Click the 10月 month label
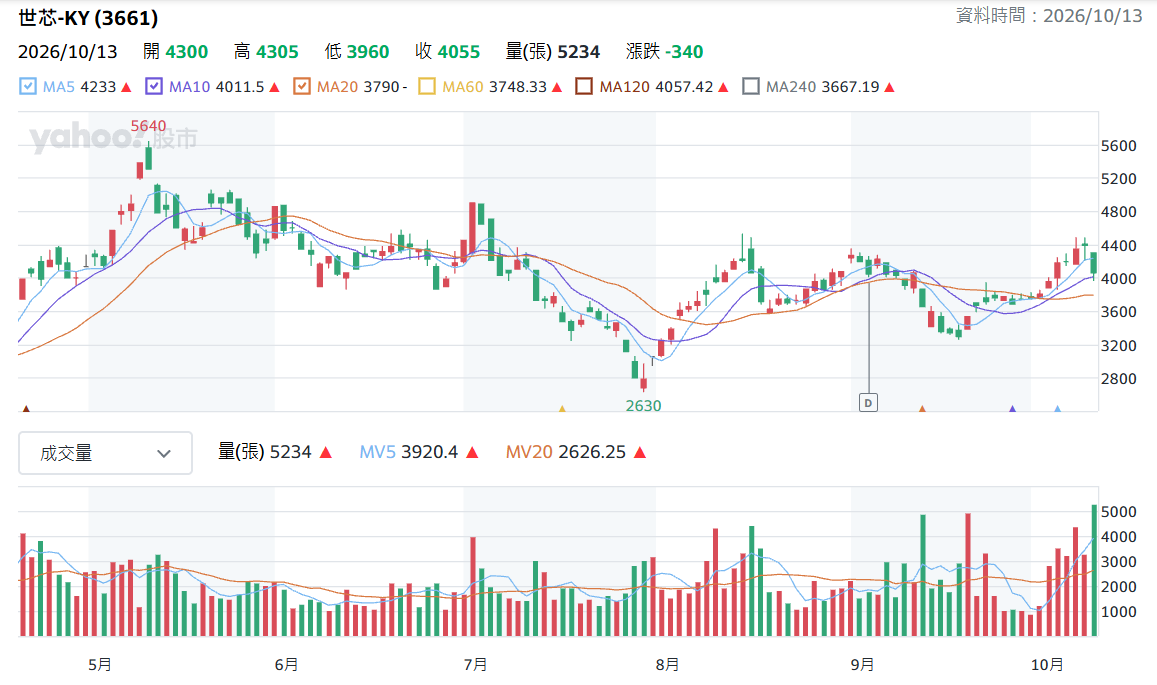 (x=1047, y=665)
